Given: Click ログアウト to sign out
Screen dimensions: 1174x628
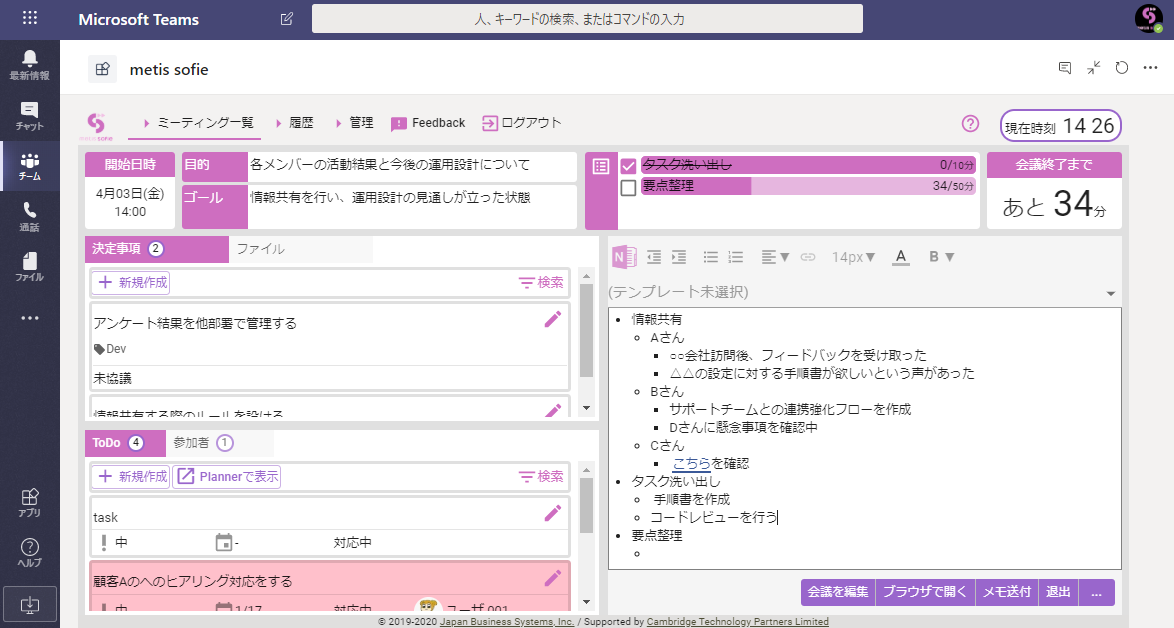Looking at the screenshot, I should [521, 123].
